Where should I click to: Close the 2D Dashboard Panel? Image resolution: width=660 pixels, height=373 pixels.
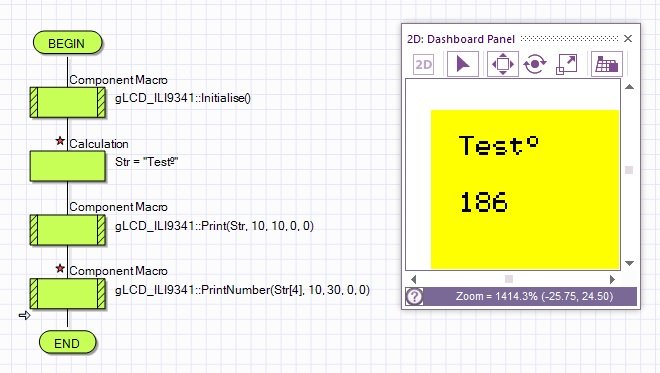pyautogui.click(x=628, y=39)
